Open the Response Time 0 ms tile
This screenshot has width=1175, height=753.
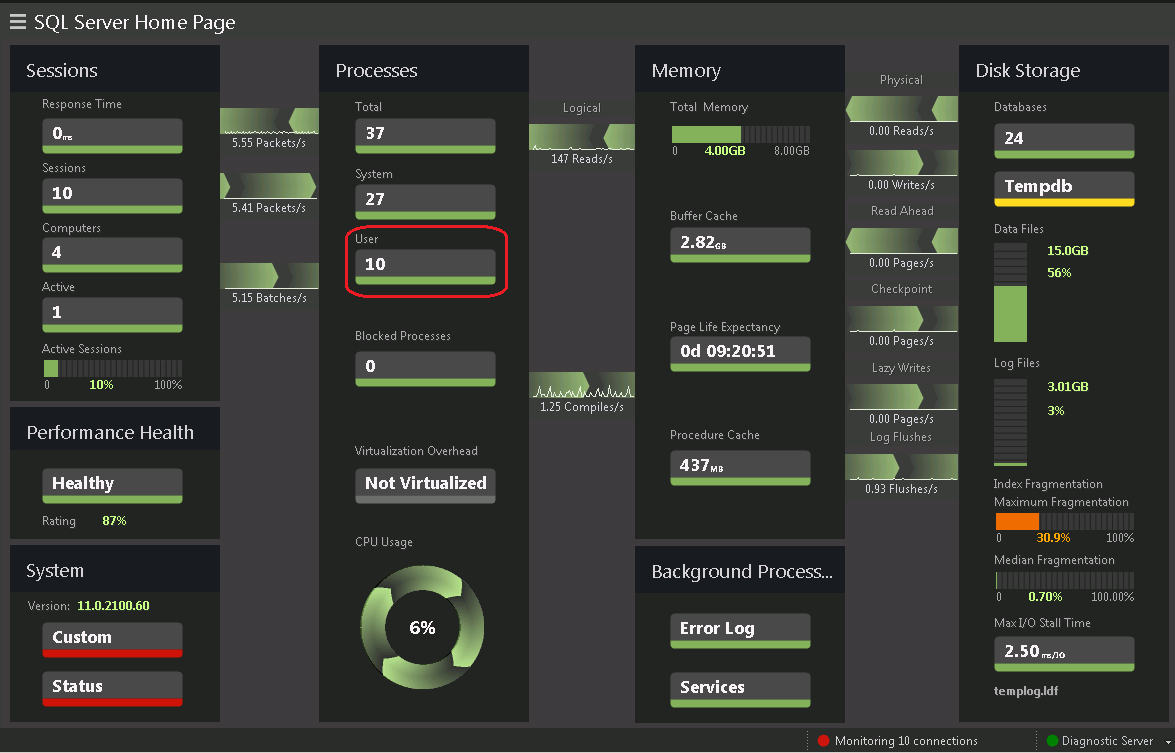(112, 136)
